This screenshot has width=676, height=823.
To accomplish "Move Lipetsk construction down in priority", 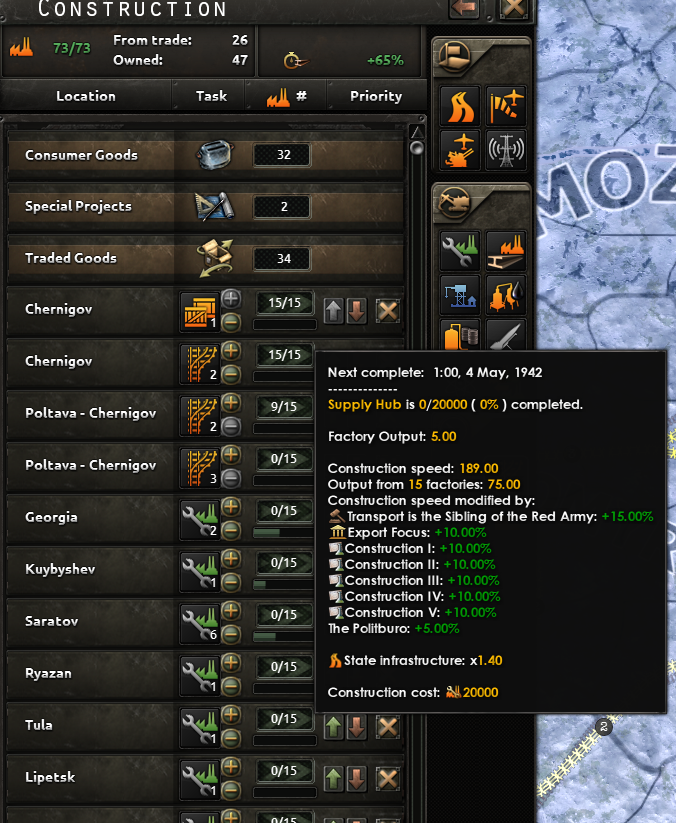I will click(357, 779).
